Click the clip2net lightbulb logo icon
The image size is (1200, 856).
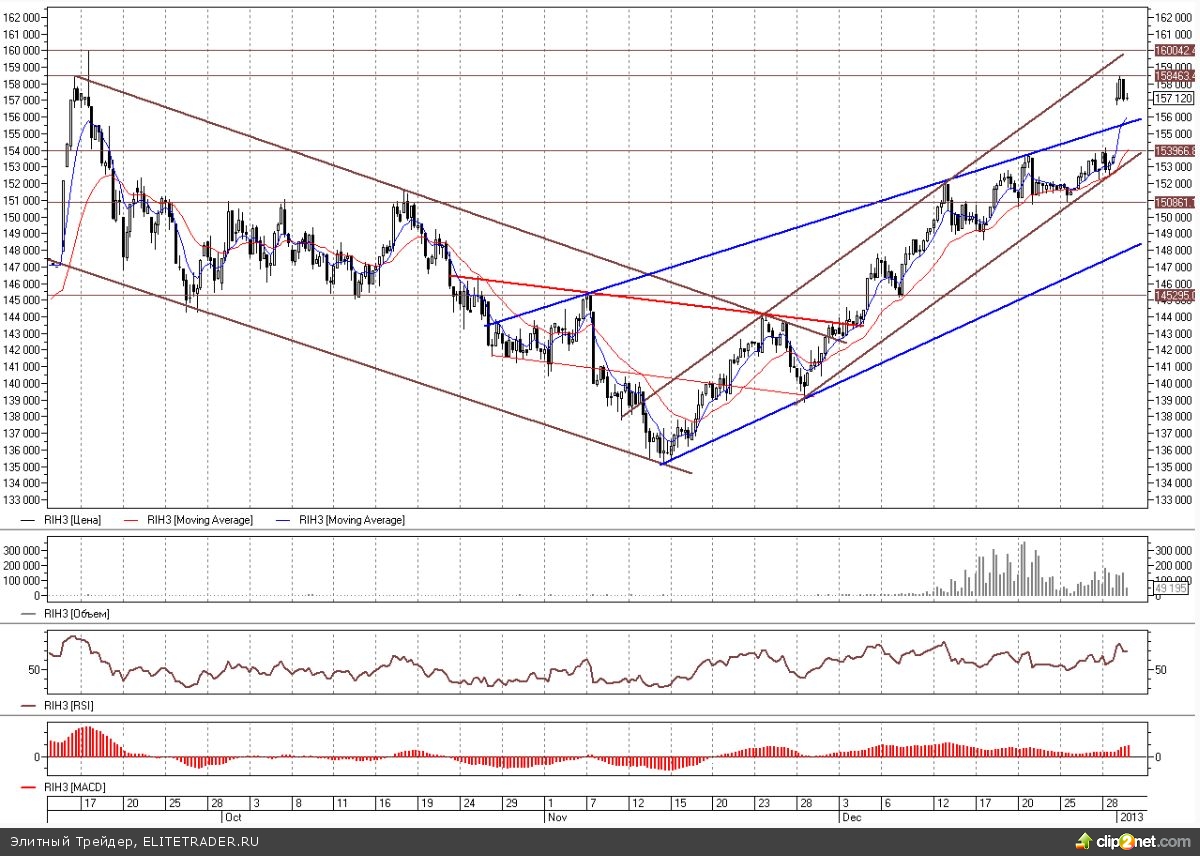click(1085, 840)
